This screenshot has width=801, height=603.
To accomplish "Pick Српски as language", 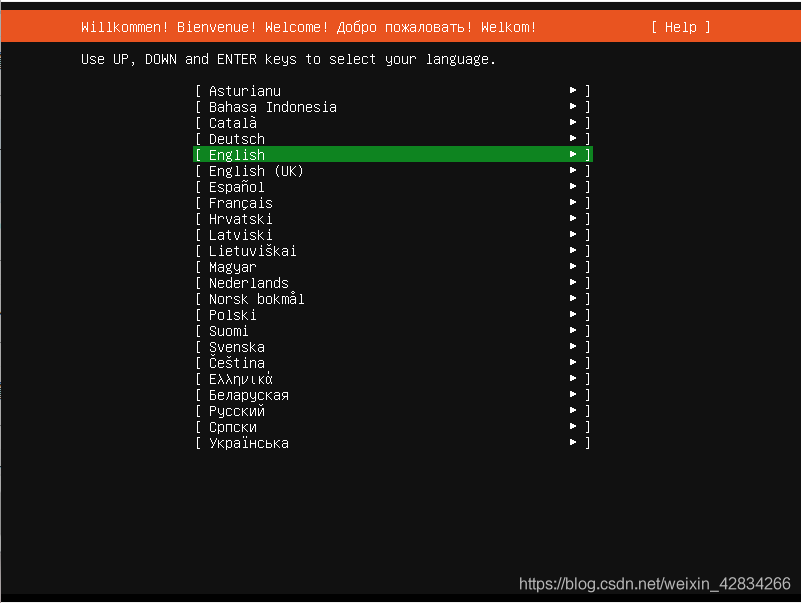I will click(x=393, y=427).
